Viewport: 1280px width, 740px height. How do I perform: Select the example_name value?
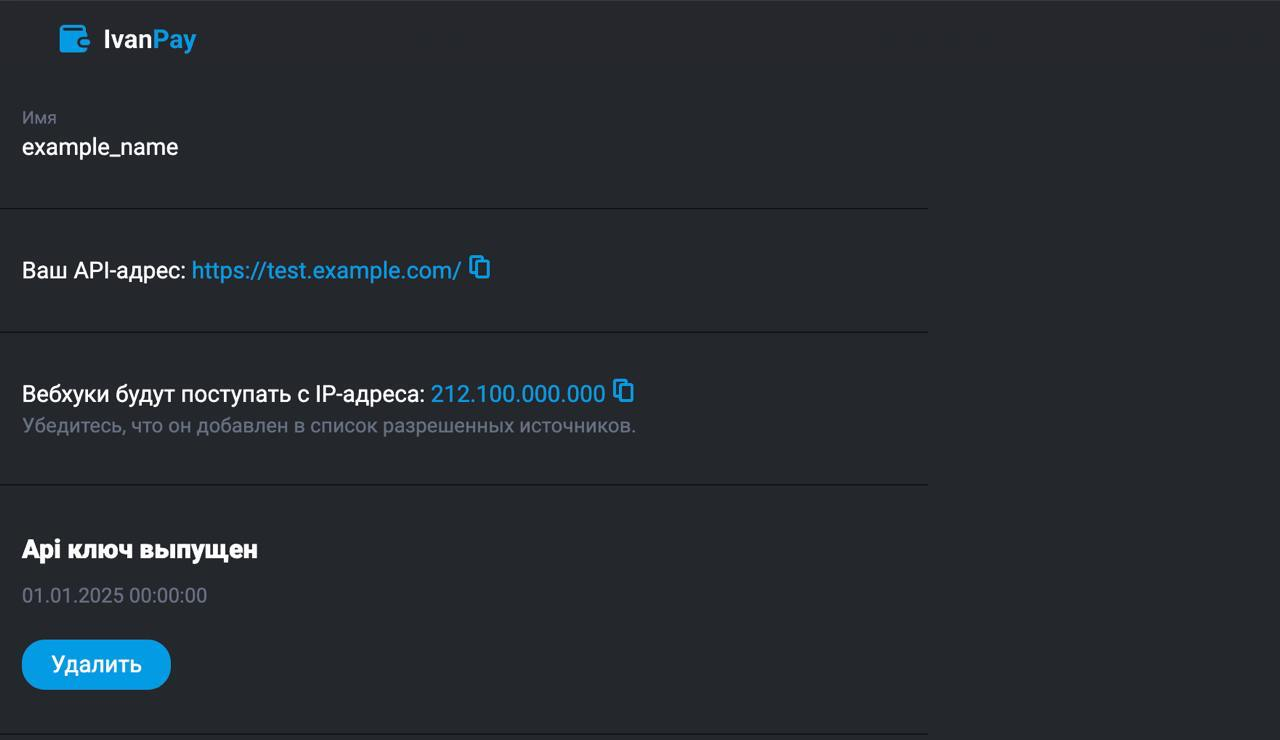click(100, 147)
